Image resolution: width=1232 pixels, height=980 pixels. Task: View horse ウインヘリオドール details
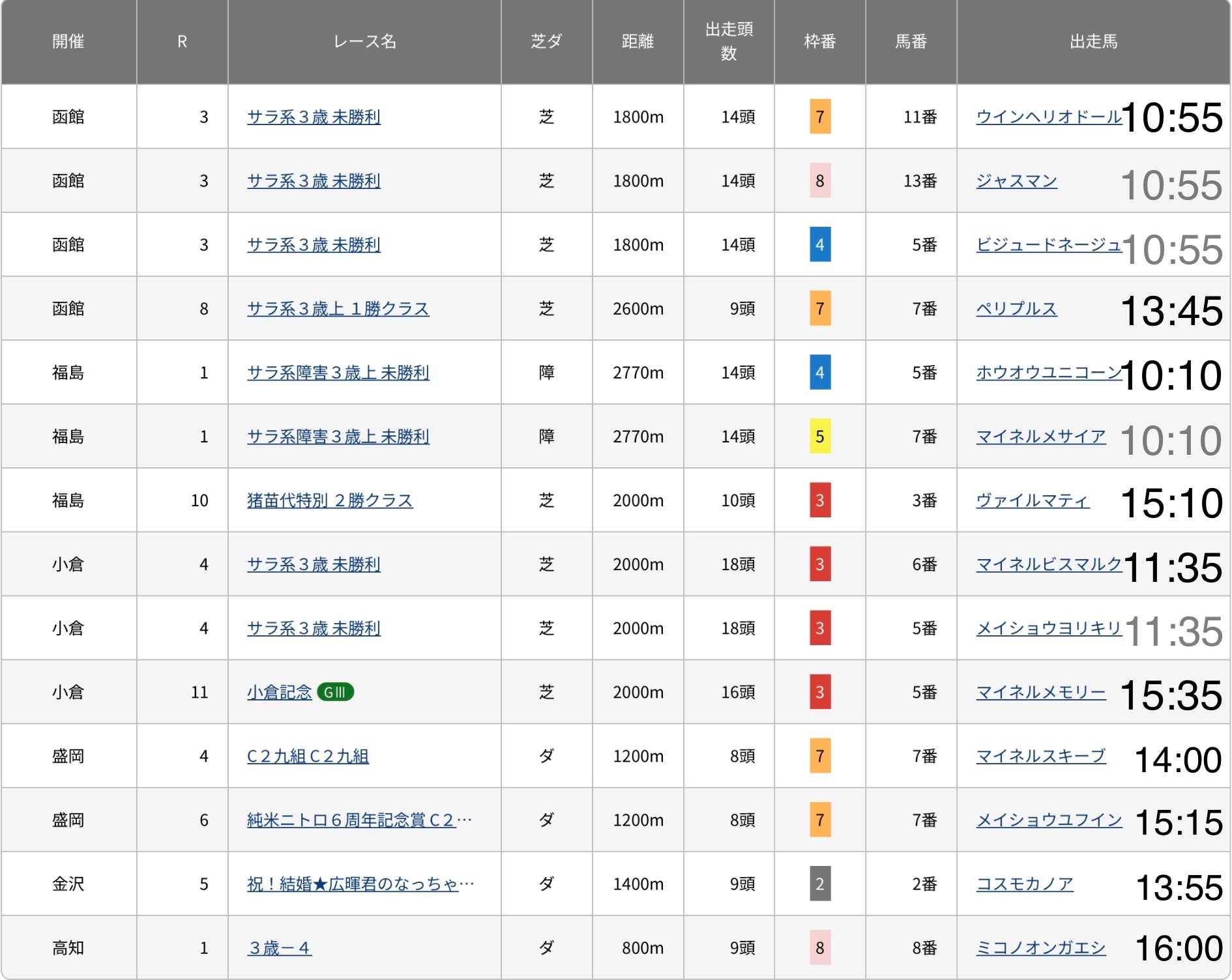(1048, 117)
